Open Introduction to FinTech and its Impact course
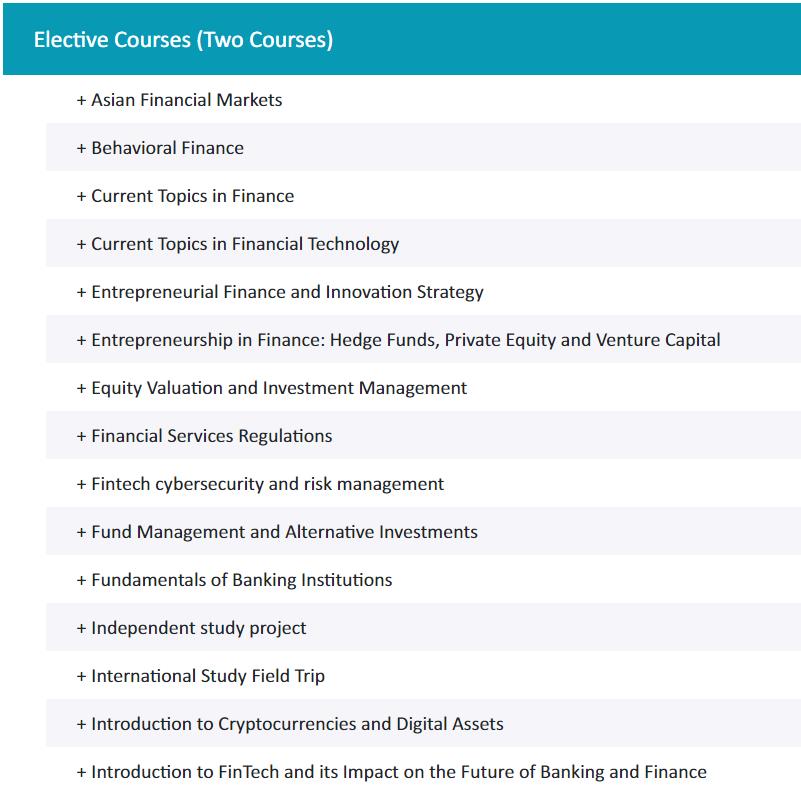The height and width of the screenshot is (795, 801). (x=398, y=772)
